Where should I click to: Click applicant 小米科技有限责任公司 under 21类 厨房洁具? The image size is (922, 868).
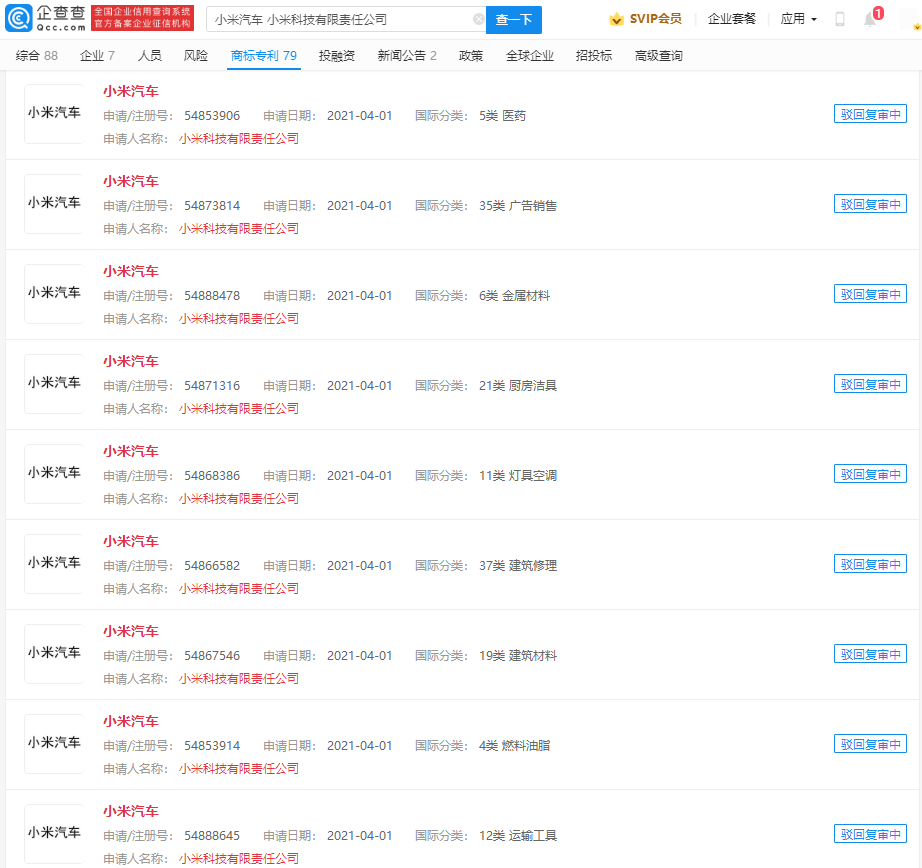click(x=238, y=408)
